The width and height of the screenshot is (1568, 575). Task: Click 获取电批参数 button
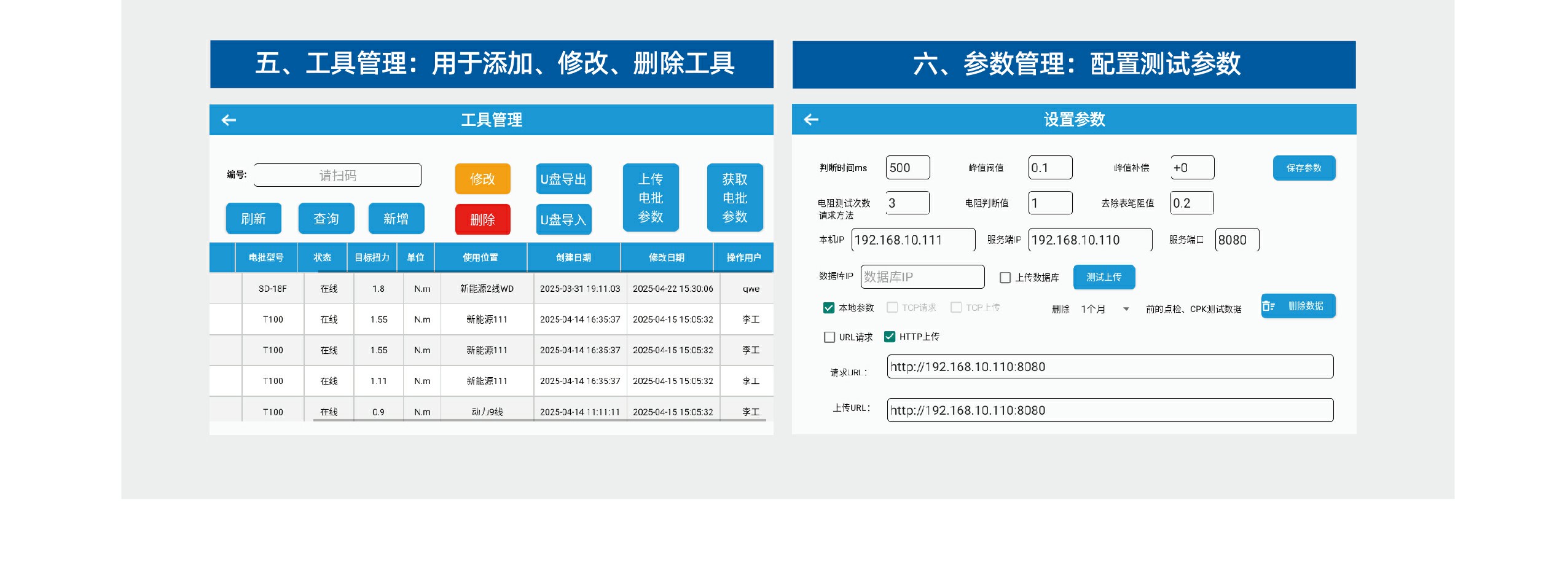point(735,198)
